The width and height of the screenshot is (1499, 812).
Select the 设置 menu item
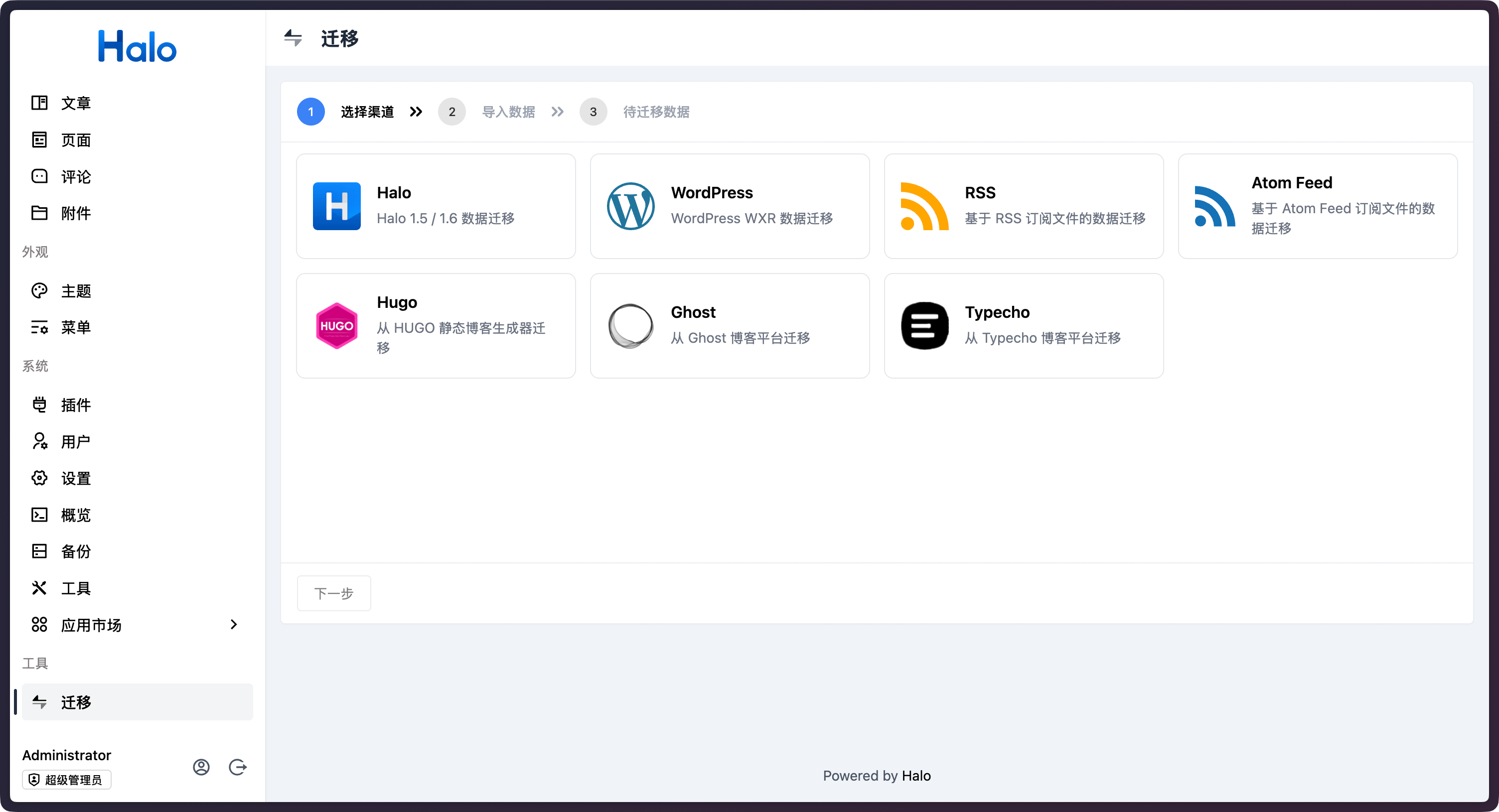click(x=75, y=478)
